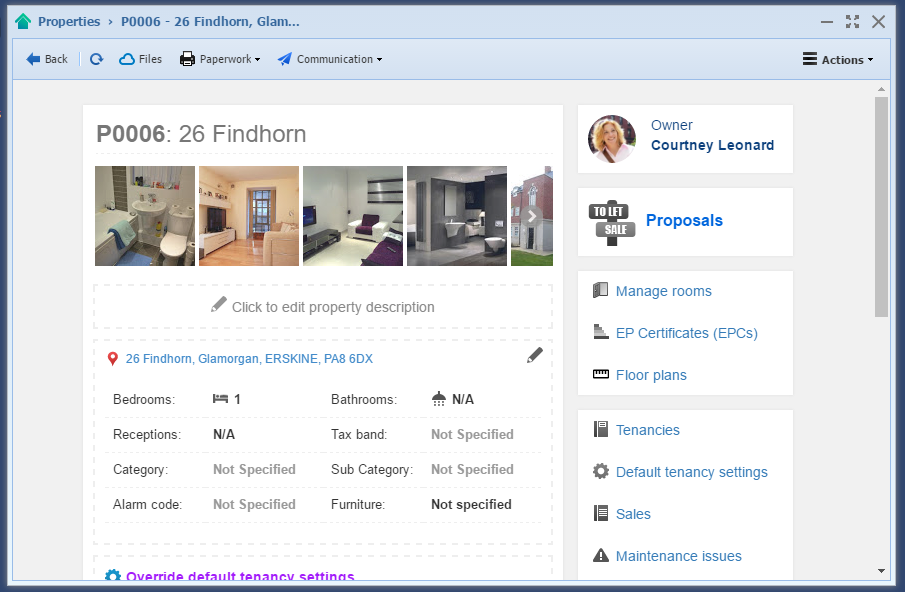Image resolution: width=905 pixels, height=592 pixels.
Task: Open Manage rooms
Action: [664, 291]
